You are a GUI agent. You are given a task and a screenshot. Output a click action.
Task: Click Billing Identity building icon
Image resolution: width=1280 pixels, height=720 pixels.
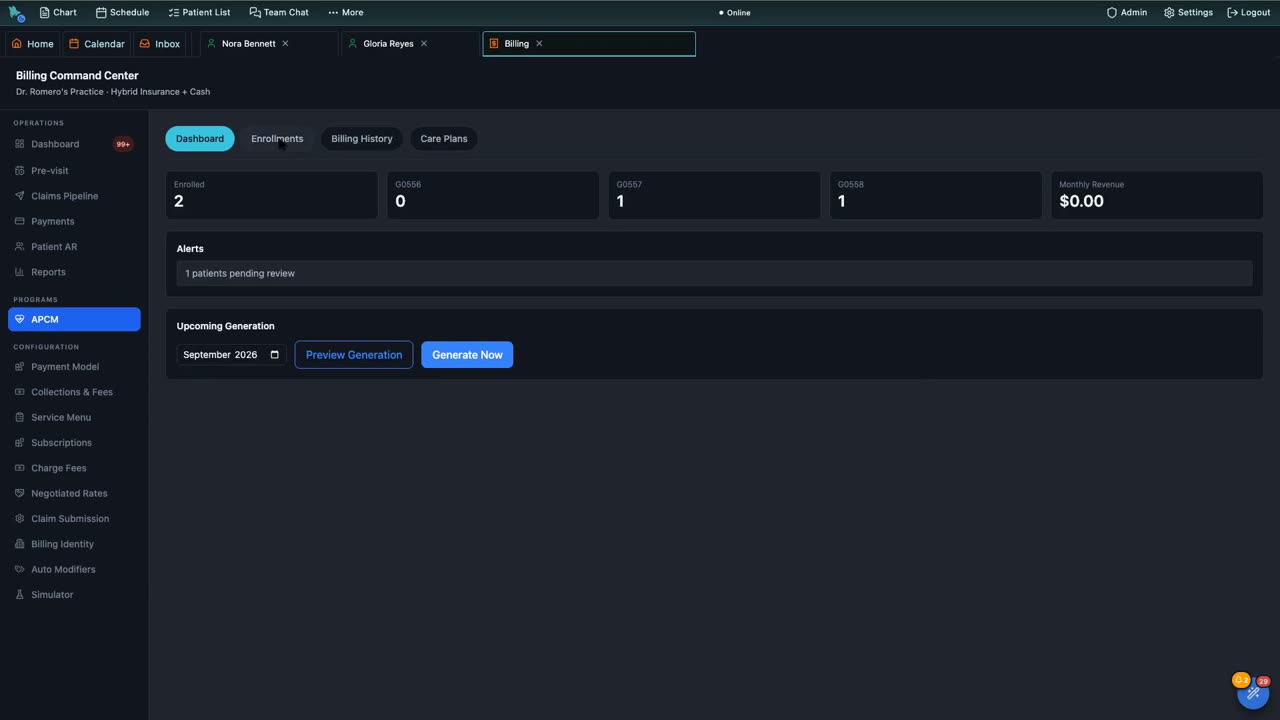pyautogui.click(x=20, y=544)
